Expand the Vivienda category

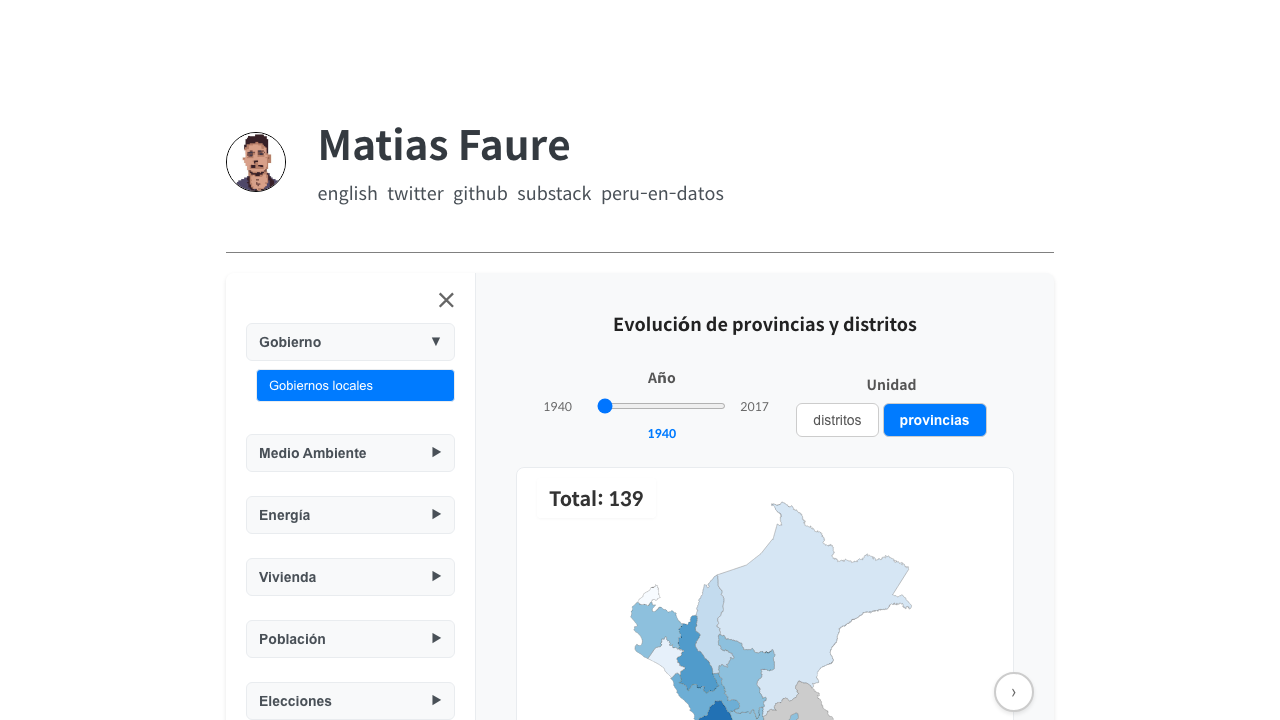(x=350, y=577)
